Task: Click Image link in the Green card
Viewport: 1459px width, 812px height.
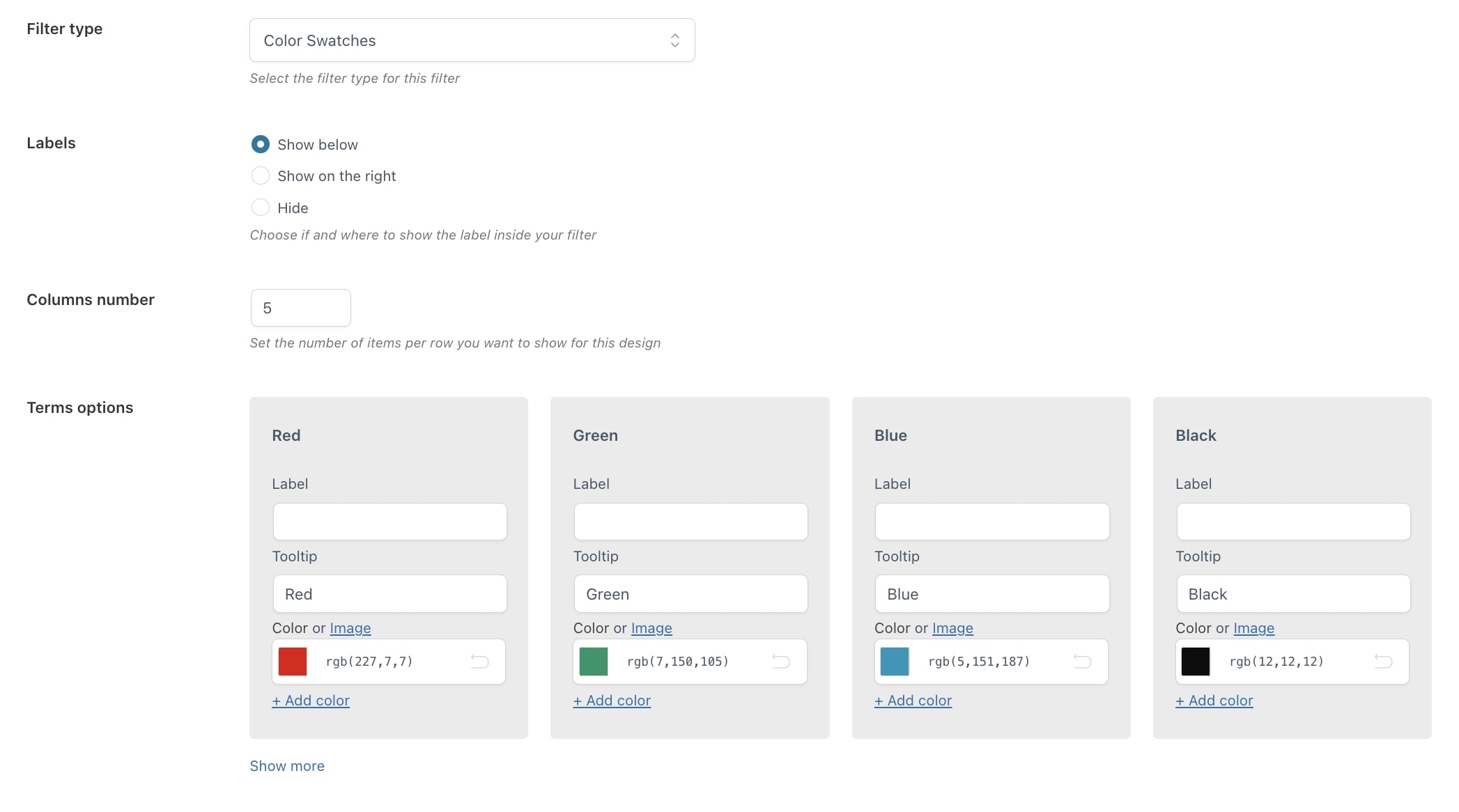Action: [651, 628]
